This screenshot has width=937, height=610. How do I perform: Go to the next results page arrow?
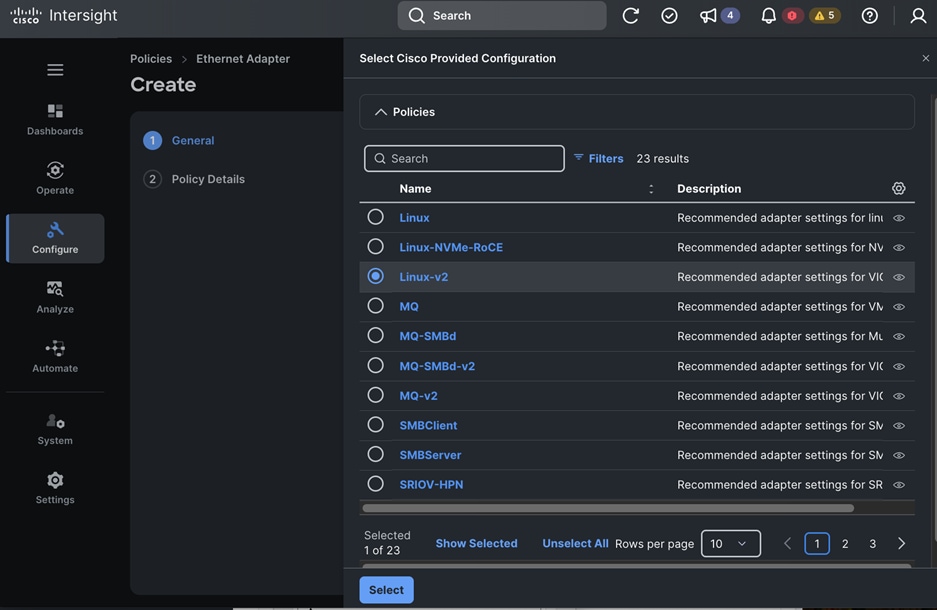click(901, 544)
